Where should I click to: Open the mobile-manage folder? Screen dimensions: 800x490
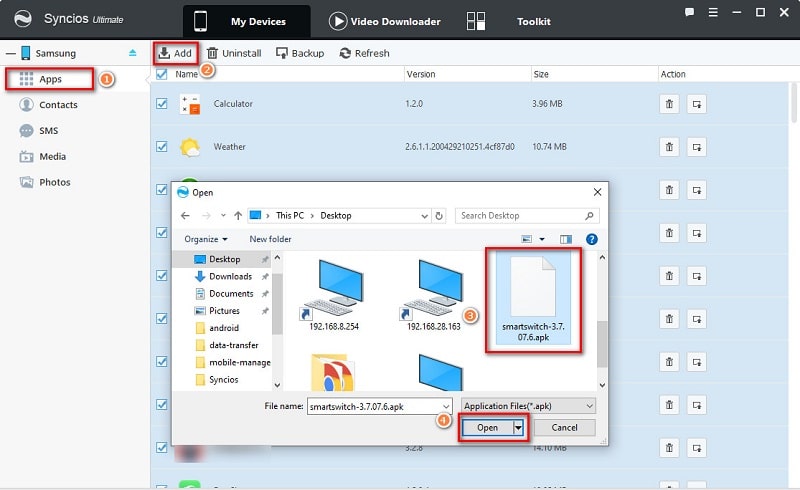click(239, 362)
